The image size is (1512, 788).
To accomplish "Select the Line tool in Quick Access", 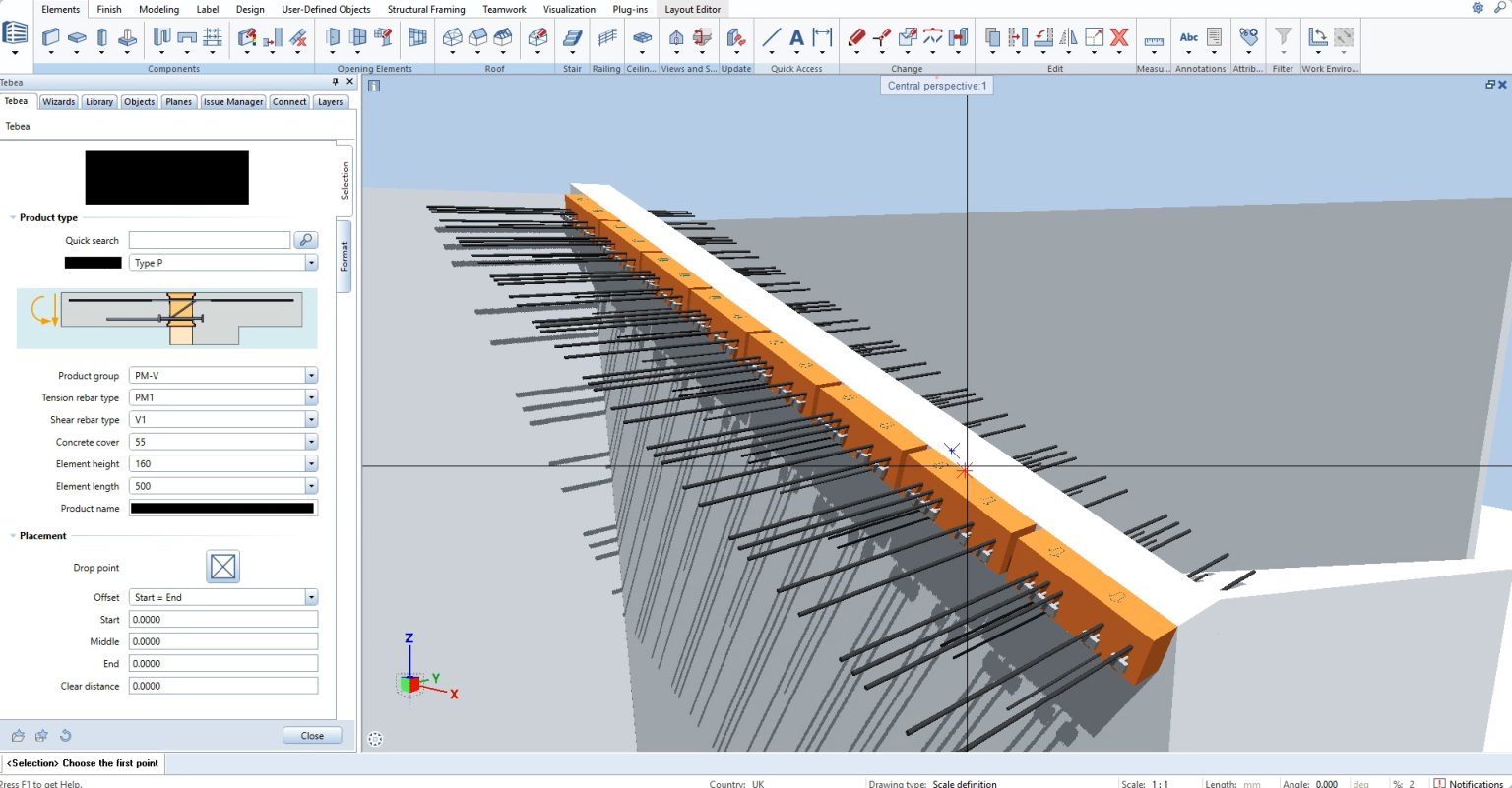I will 771,37.
